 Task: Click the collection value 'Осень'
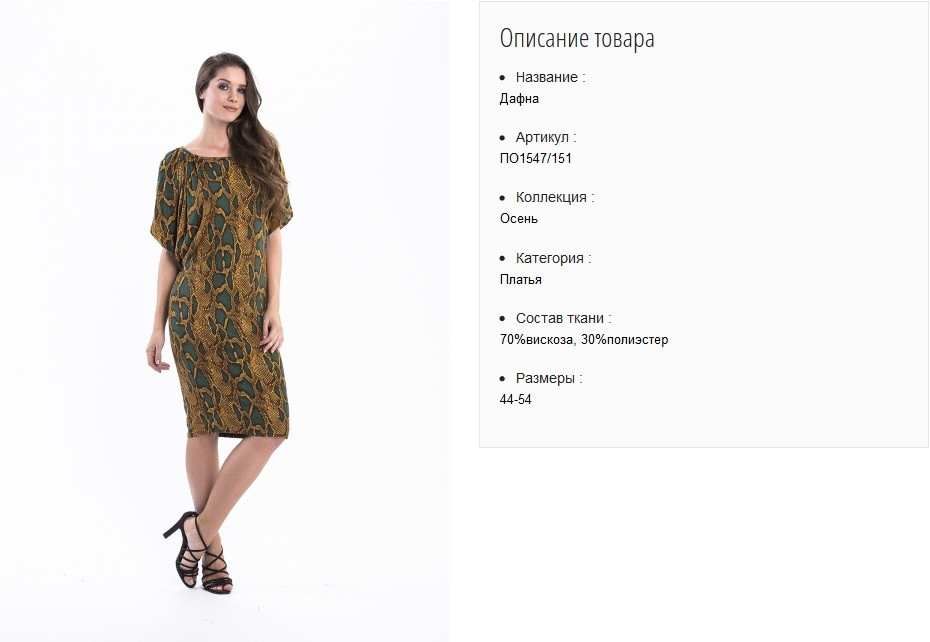(x=519, y=219)
